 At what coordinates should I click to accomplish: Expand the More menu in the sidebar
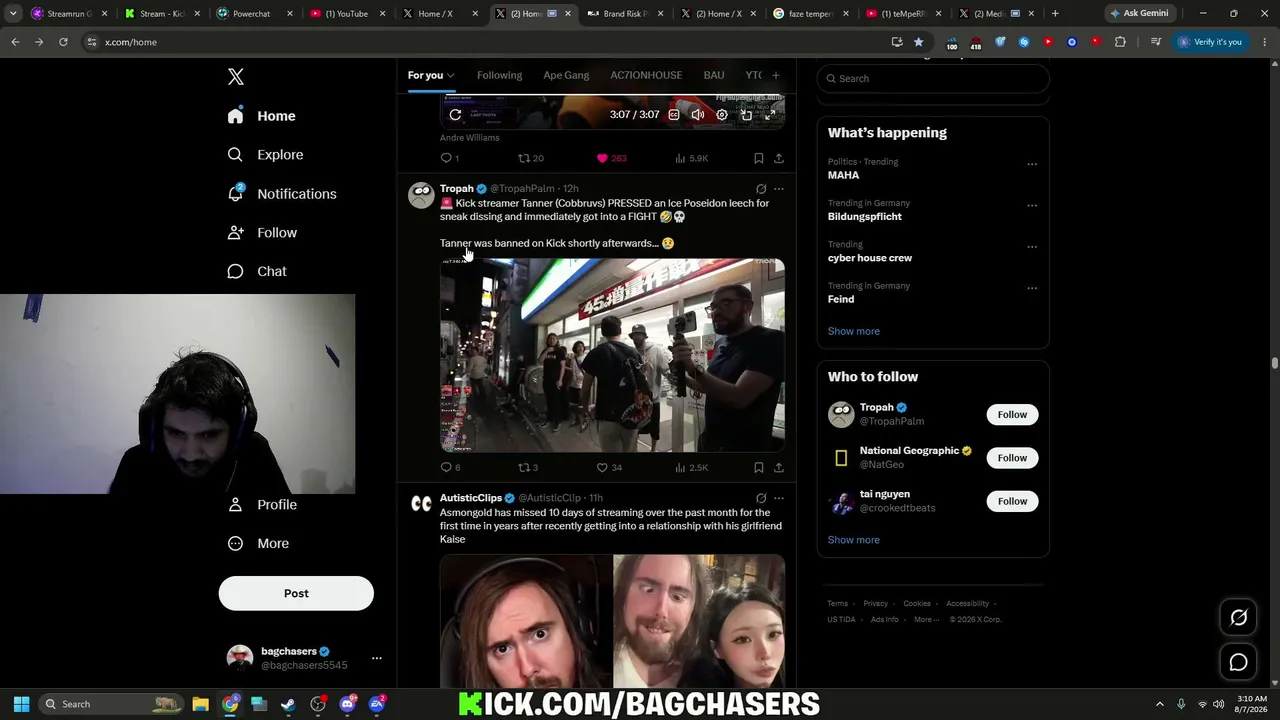click(259, 544)
